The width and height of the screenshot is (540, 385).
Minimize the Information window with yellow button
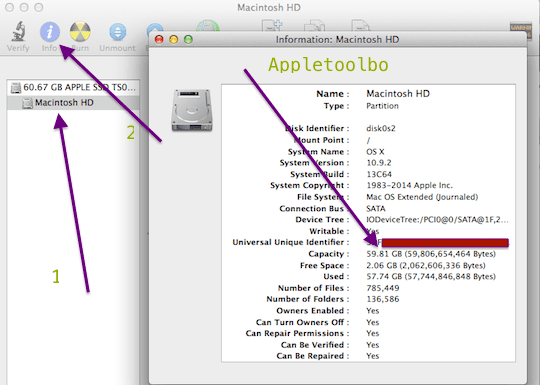(174, 39)
